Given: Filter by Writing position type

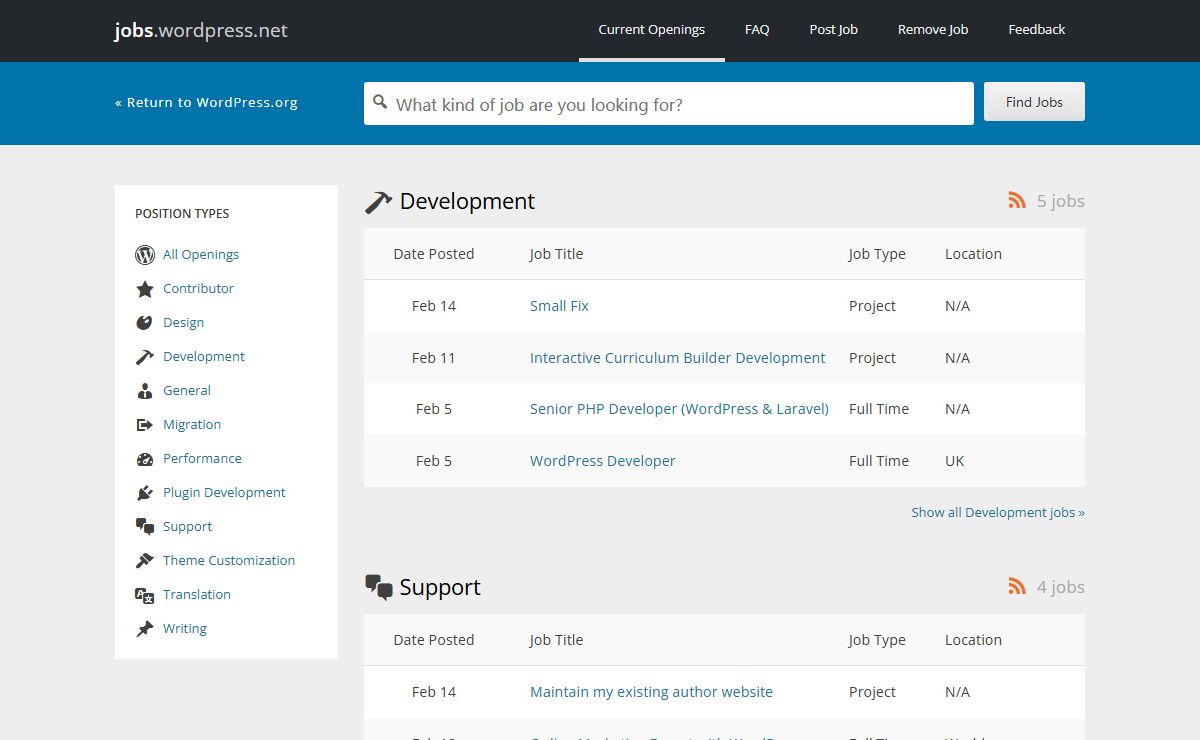Looking at the screenshot, I should coord(185,629).
